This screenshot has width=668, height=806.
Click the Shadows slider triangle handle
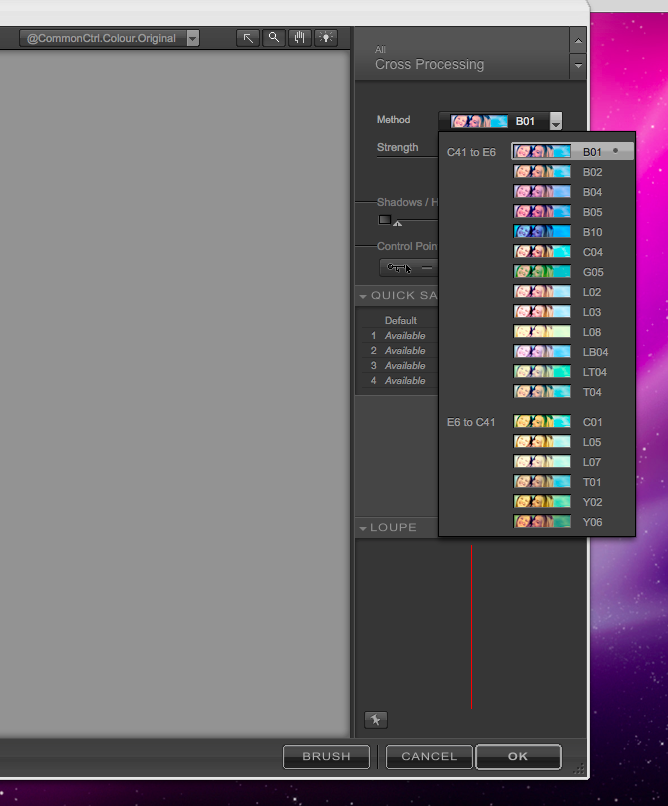398,223
